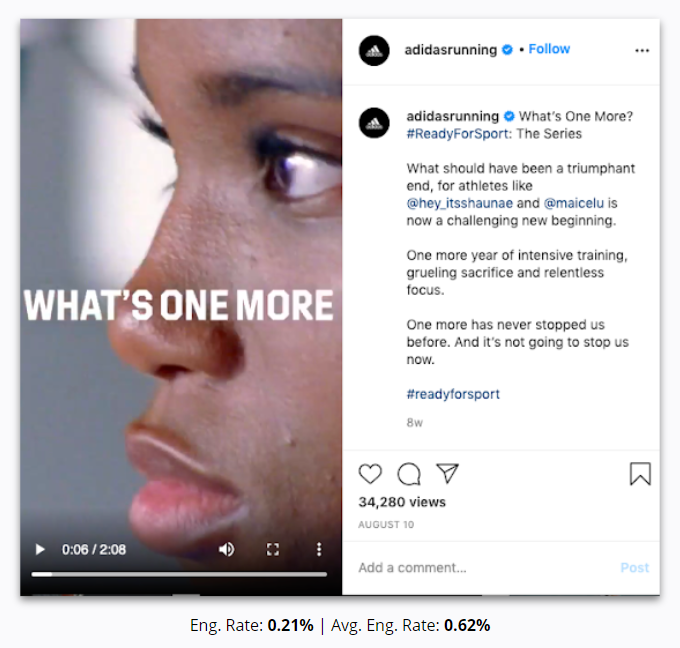The height and width of the screenshot is (648, 680).
Task: Toggle fullscreen mode on the video
Action: [273, 550]
